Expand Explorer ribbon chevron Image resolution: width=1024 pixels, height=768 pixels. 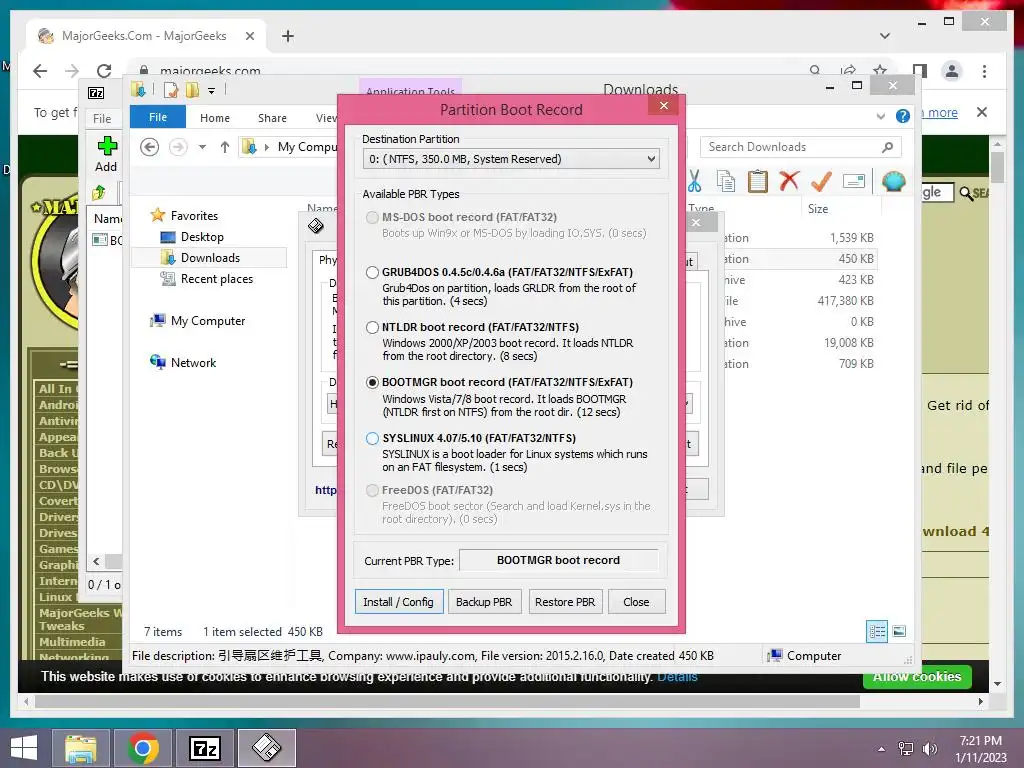coord(881,116)
